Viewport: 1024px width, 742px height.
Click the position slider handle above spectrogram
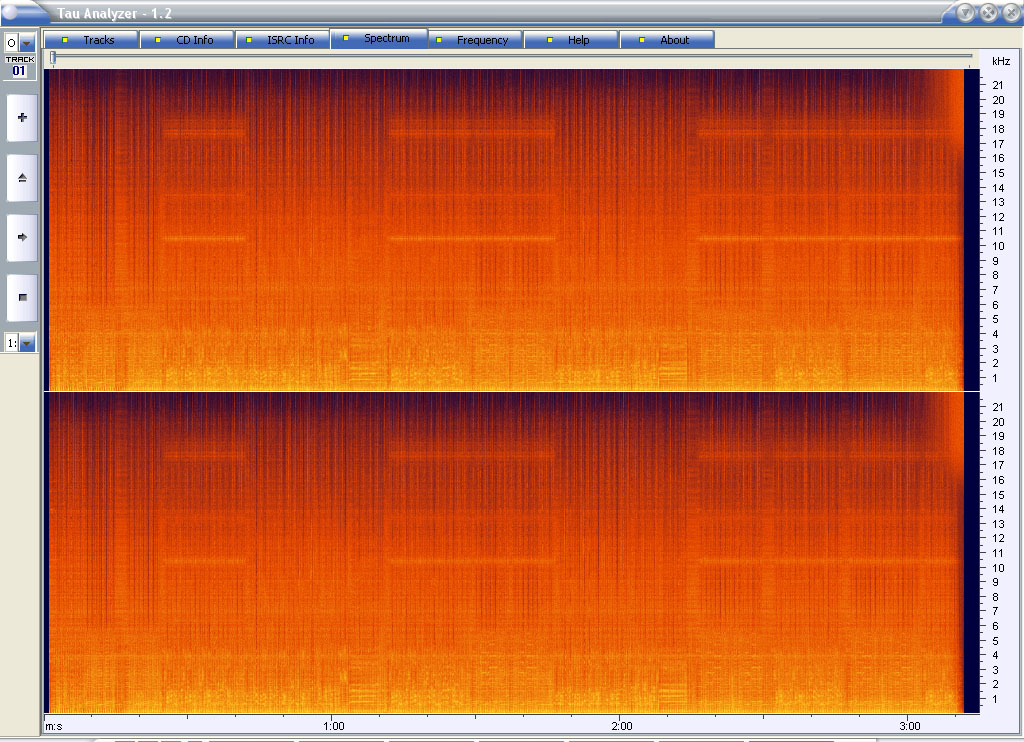click(x=53, y=58)
